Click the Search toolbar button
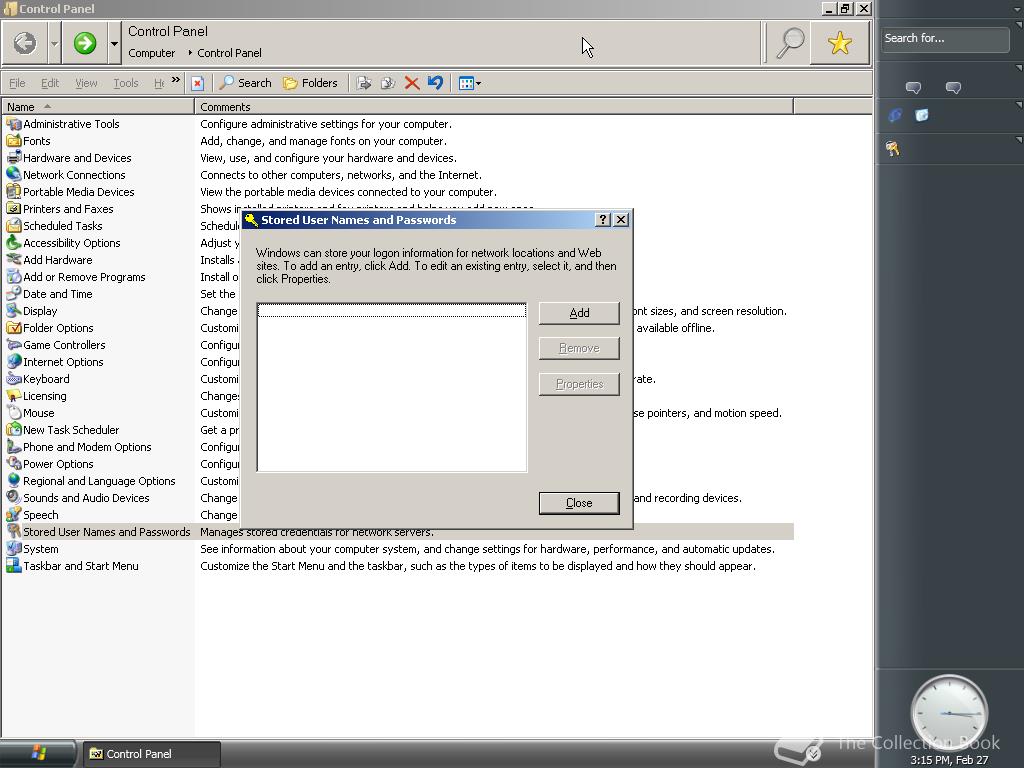The image size is (1024, 768). click(246, 83)
